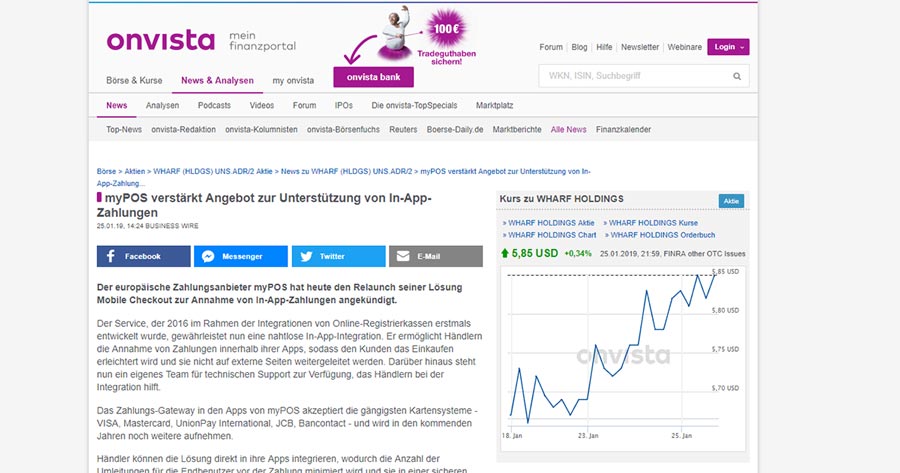Open Die onvista-TopSpecials subtab
The image size is (900, 473).
click(414, 106)
